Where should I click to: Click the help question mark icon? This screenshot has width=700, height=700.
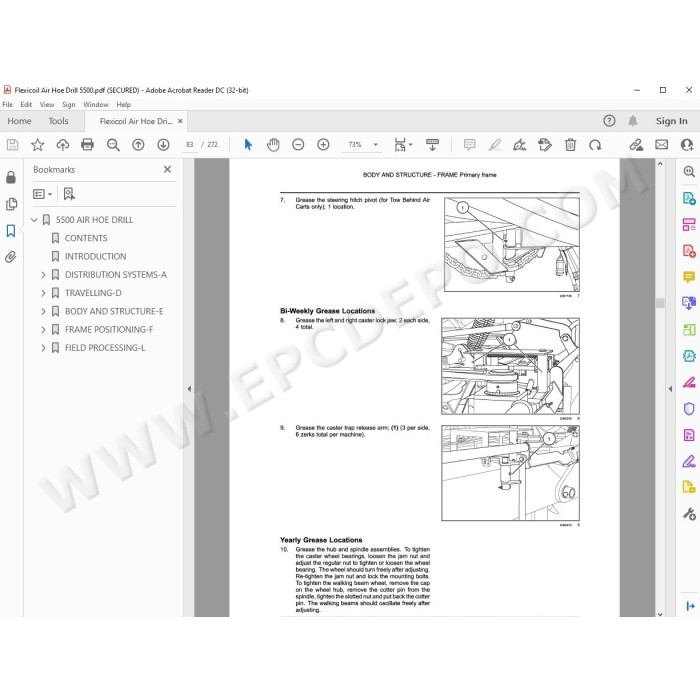(x=609, y=121)
